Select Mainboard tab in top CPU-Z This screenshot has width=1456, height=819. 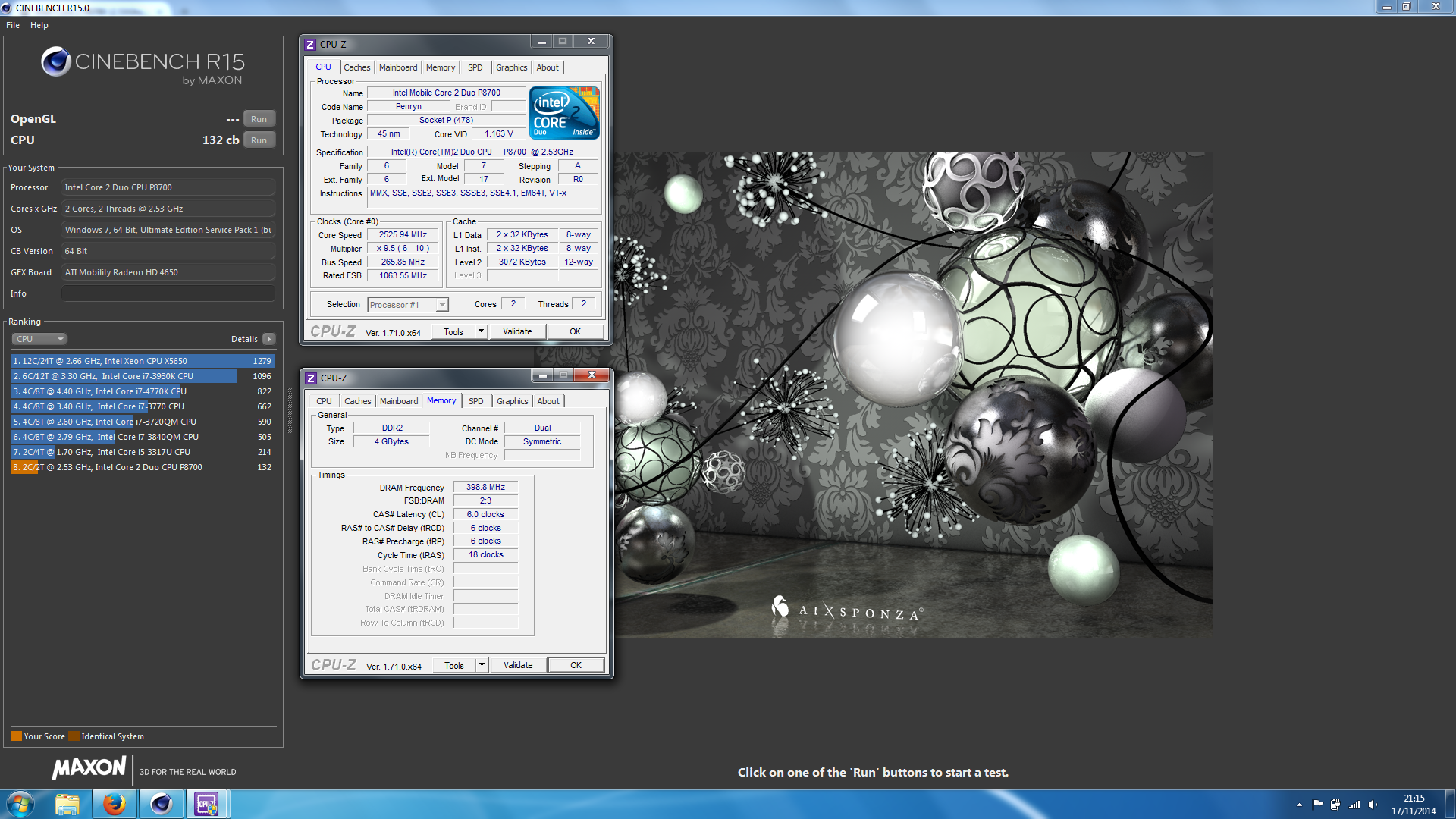(398, 67)
